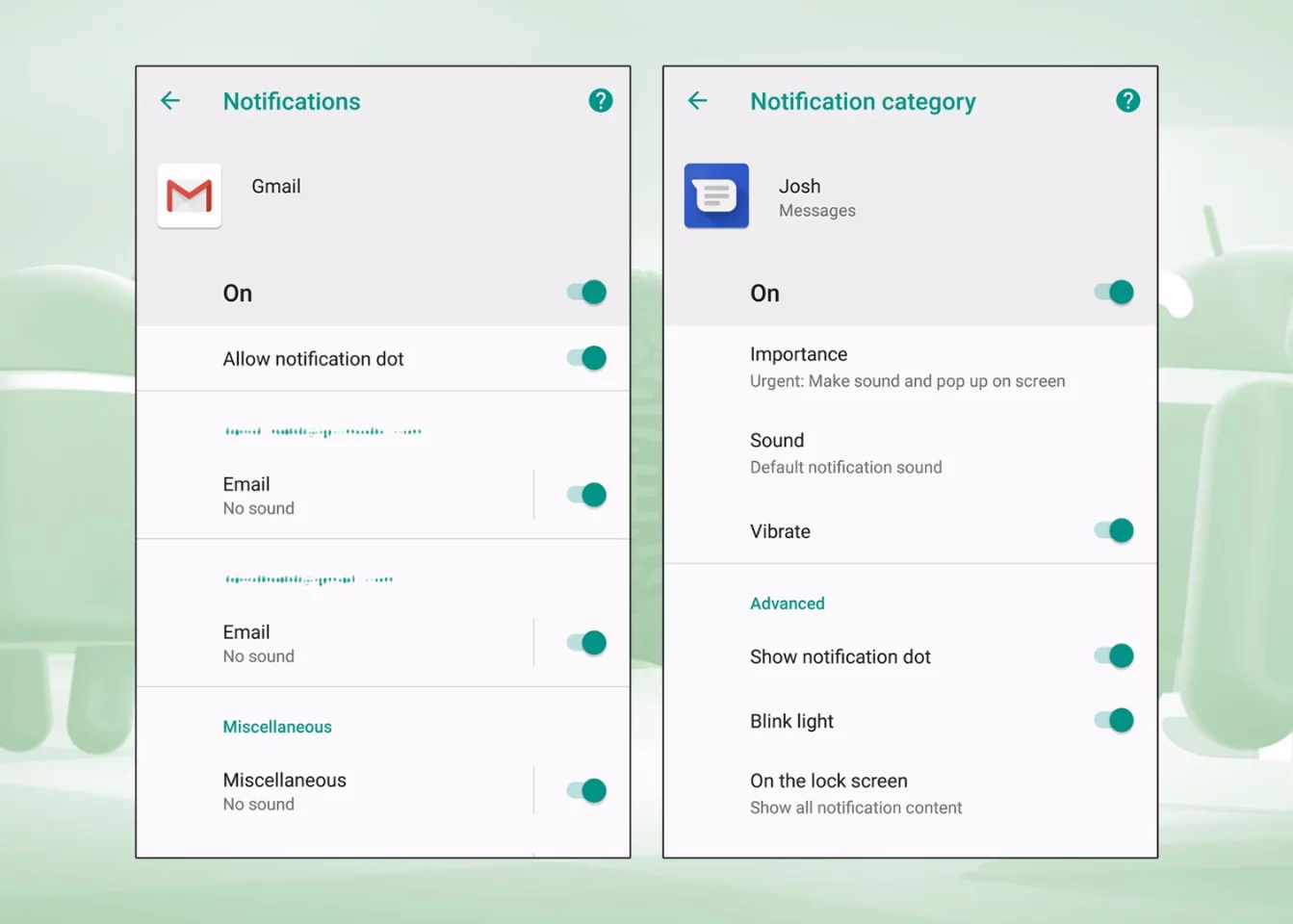Turn off Show notification dot

tap(1113, 655)
